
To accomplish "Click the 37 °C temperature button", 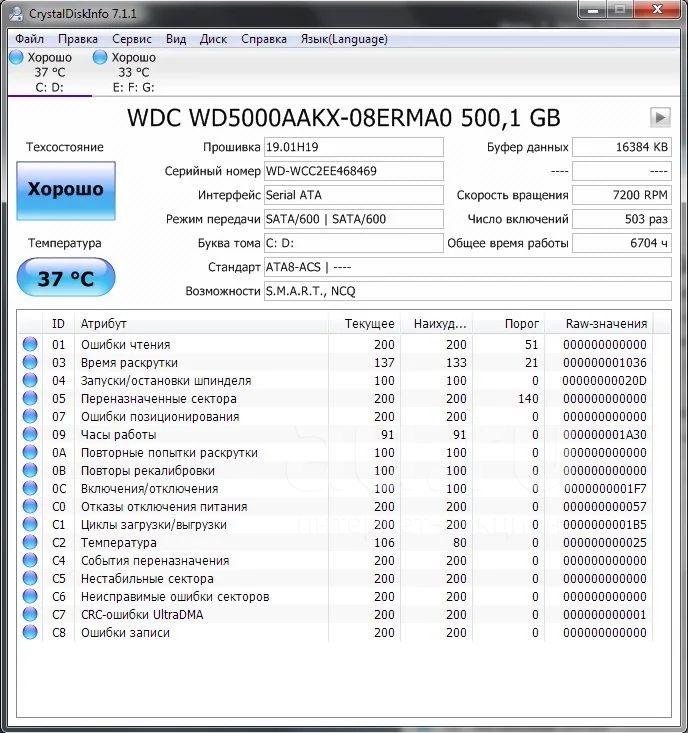I will [x=66, y=277].
